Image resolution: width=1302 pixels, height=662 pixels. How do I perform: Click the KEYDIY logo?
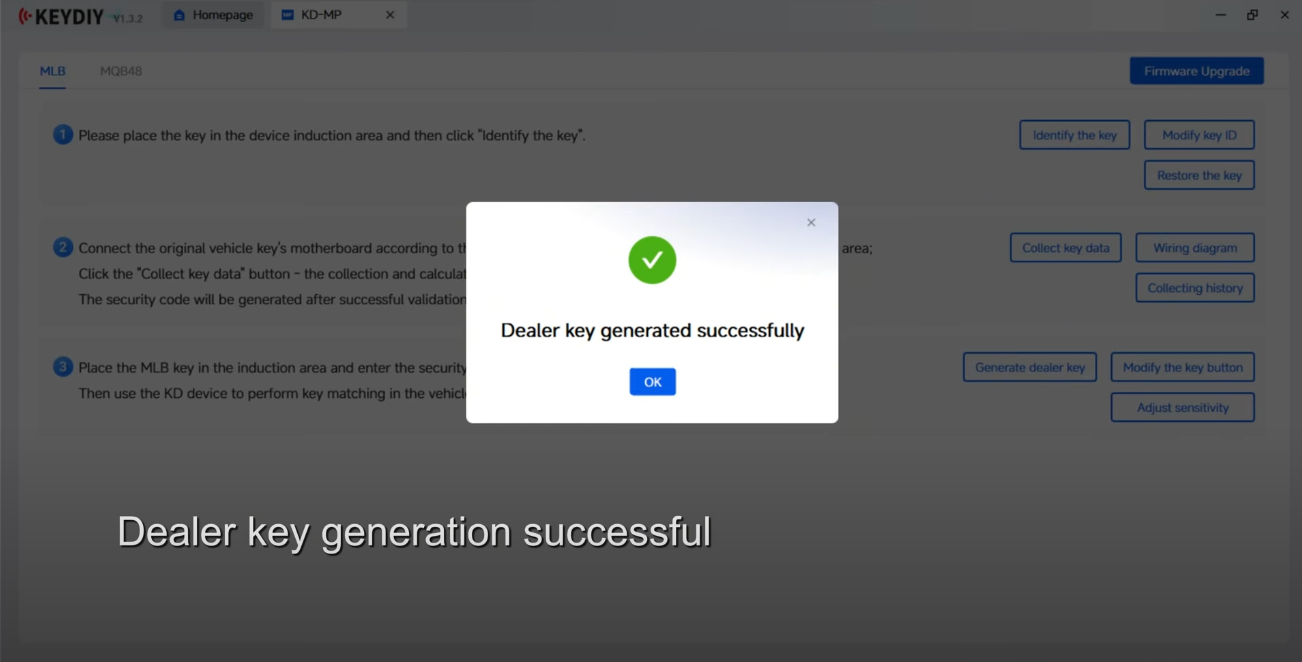(x=62, y=16)
